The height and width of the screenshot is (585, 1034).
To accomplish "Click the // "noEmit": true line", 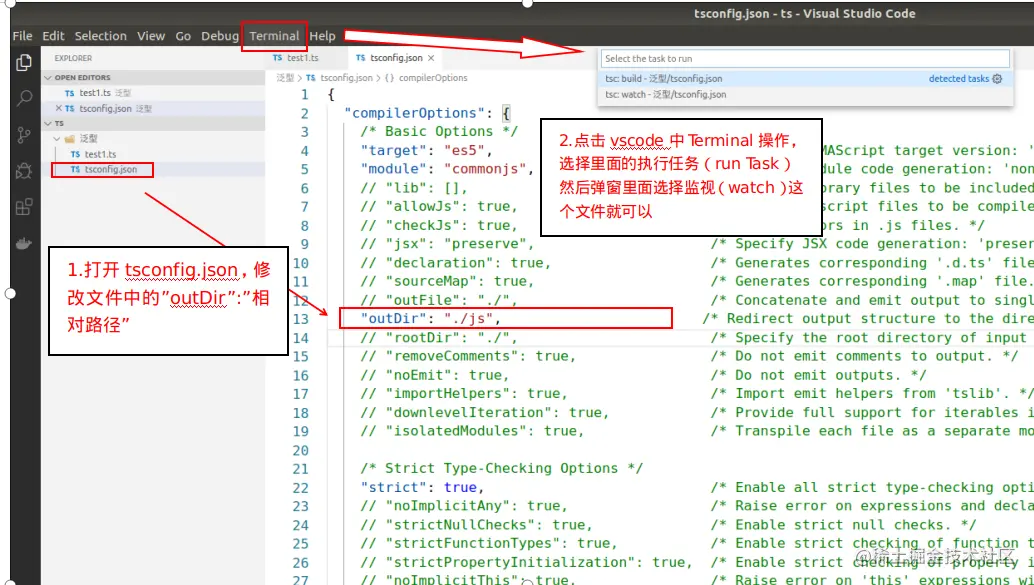I will (x=435, y=375).
